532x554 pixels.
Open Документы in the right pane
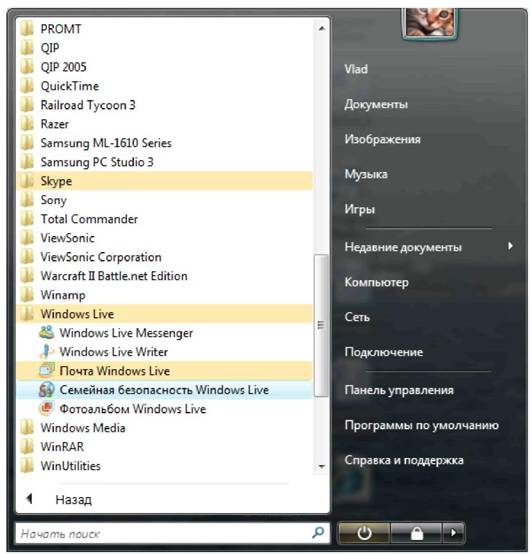point(376,104)
